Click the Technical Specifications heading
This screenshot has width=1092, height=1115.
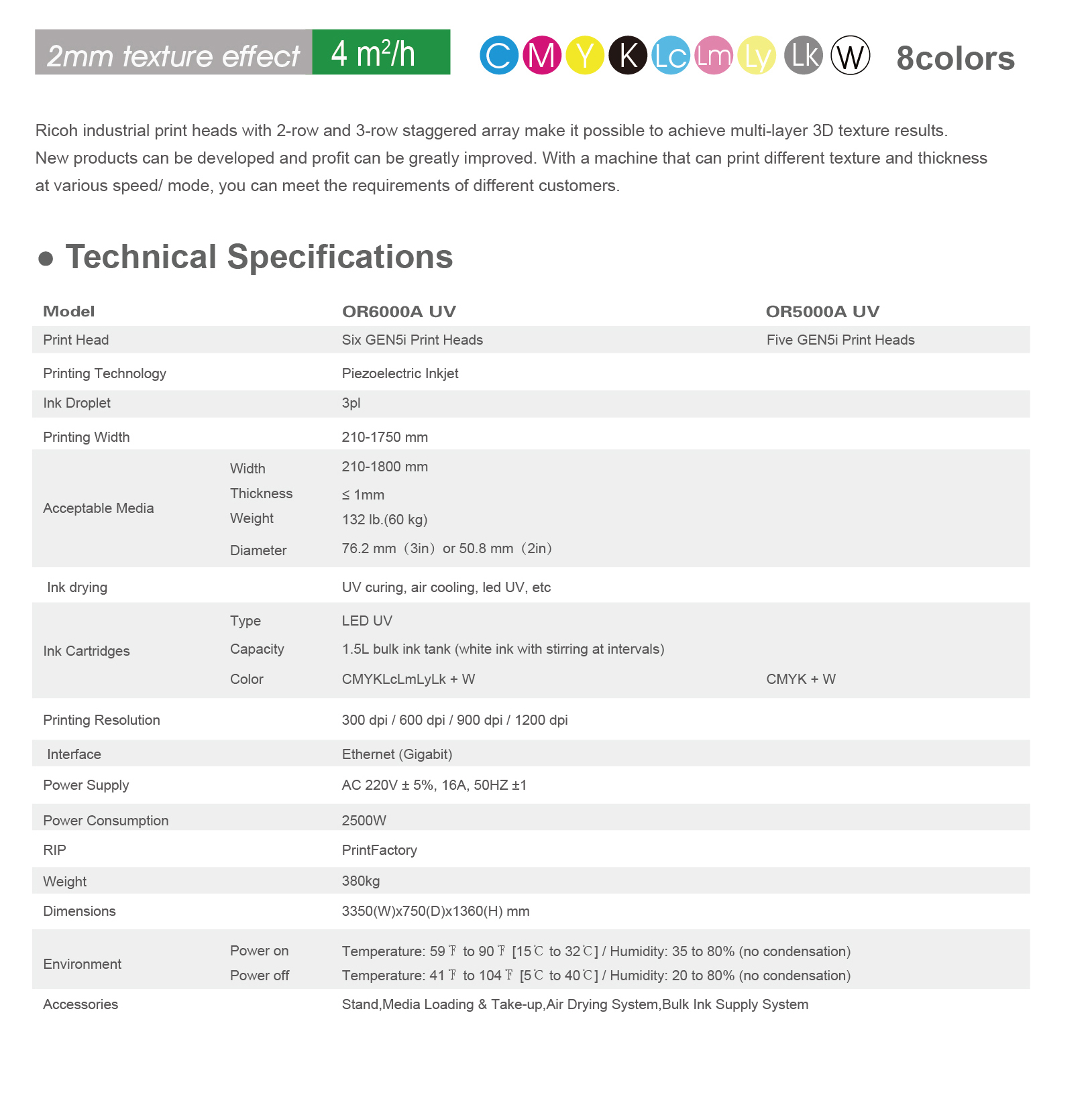click(259, 257)
